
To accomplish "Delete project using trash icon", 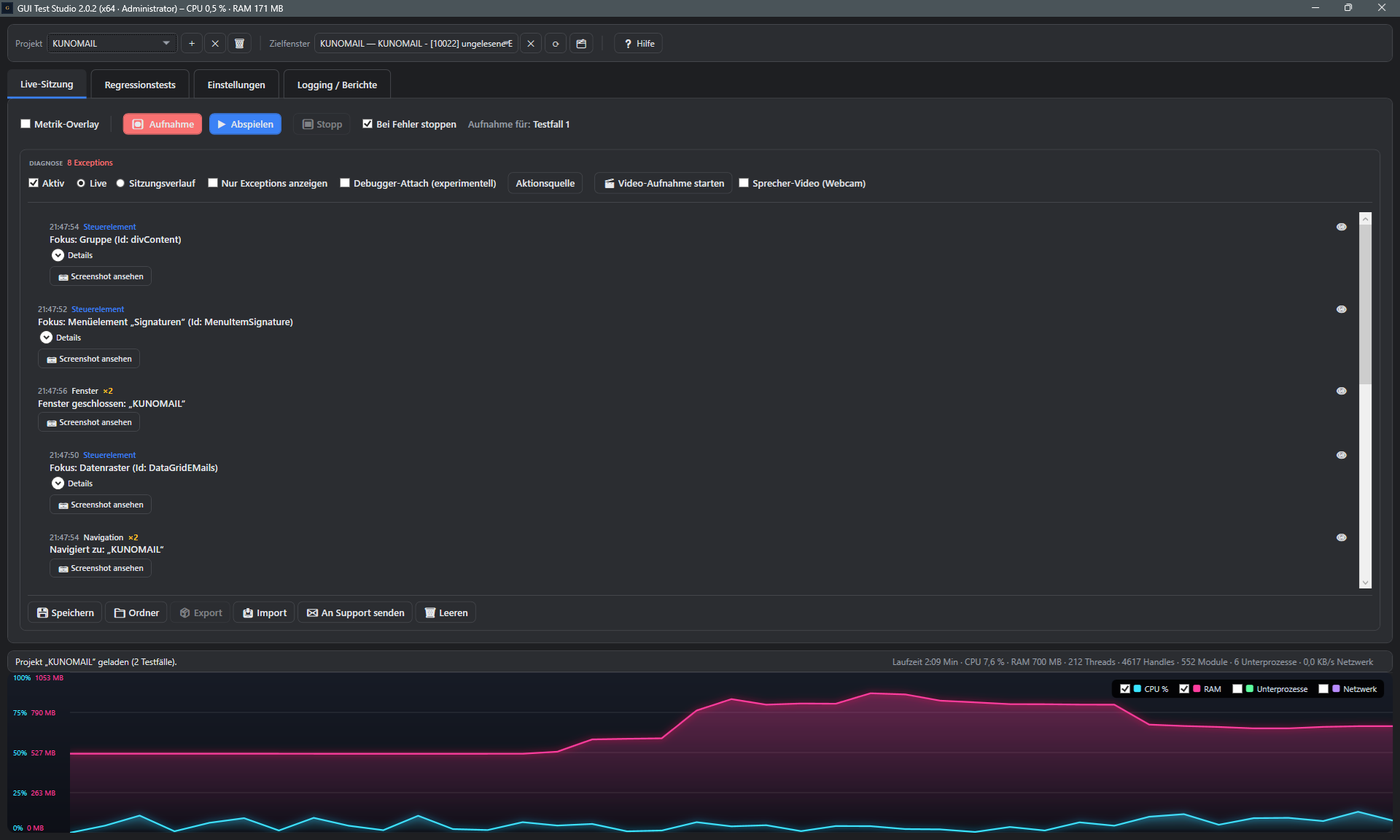I will click(x=239, y=44).
